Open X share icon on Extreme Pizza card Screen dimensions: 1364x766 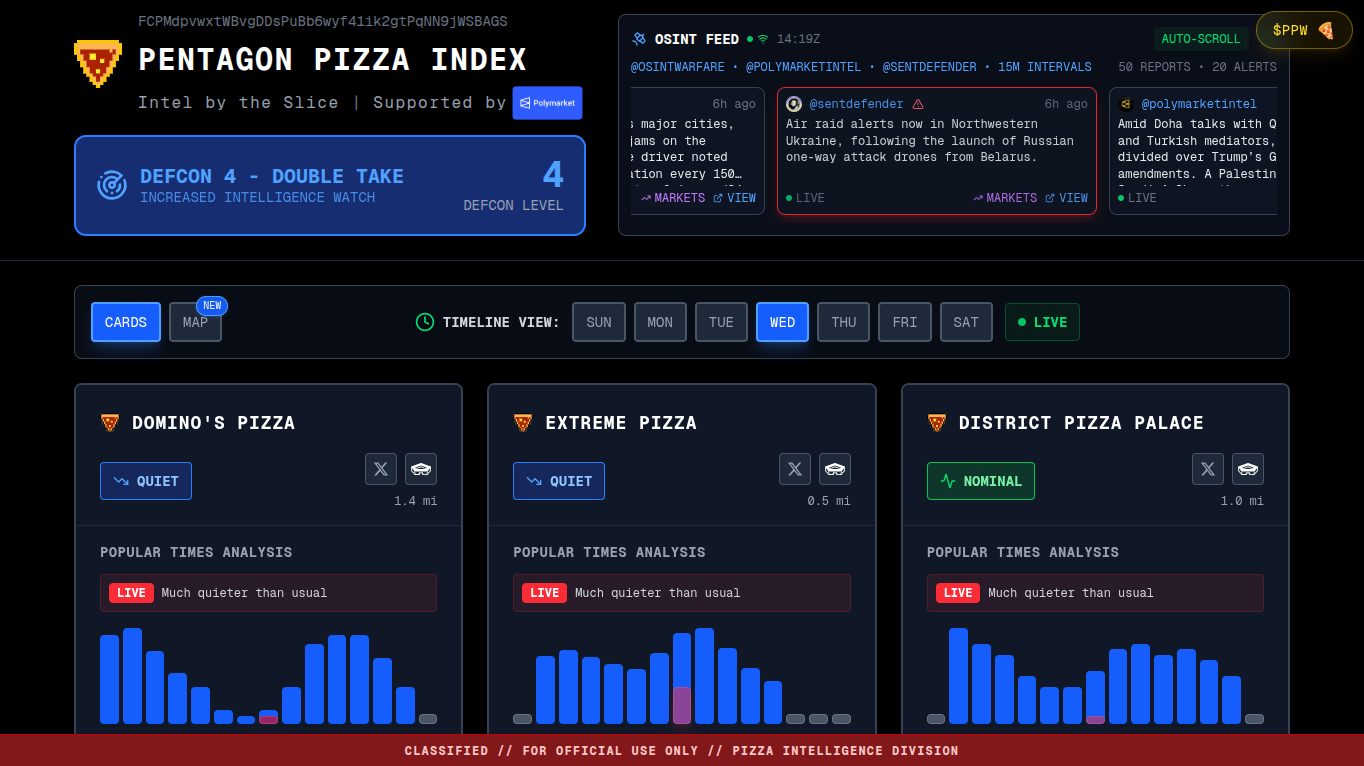(795, 468)
